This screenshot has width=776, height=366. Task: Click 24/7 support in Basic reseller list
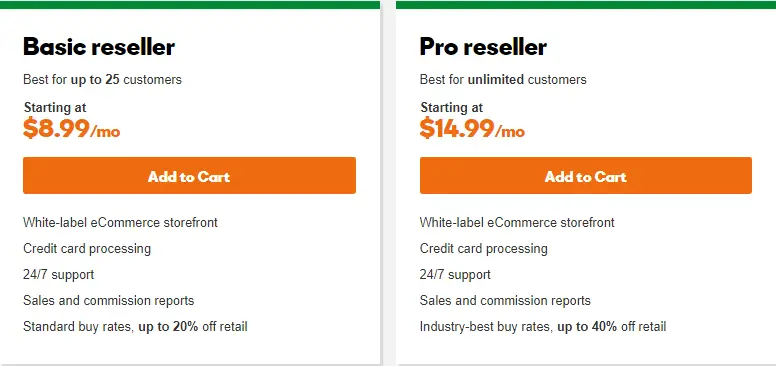click(58, 274)
